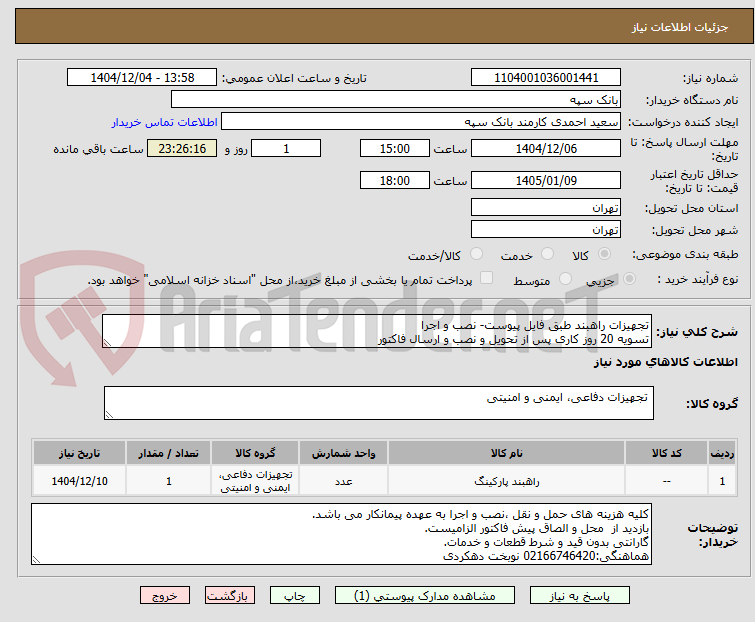The width and height of the screenshot is (755, 622).
Task: Click the 'گروه کالا' textarea
Action: pos(379,403)
